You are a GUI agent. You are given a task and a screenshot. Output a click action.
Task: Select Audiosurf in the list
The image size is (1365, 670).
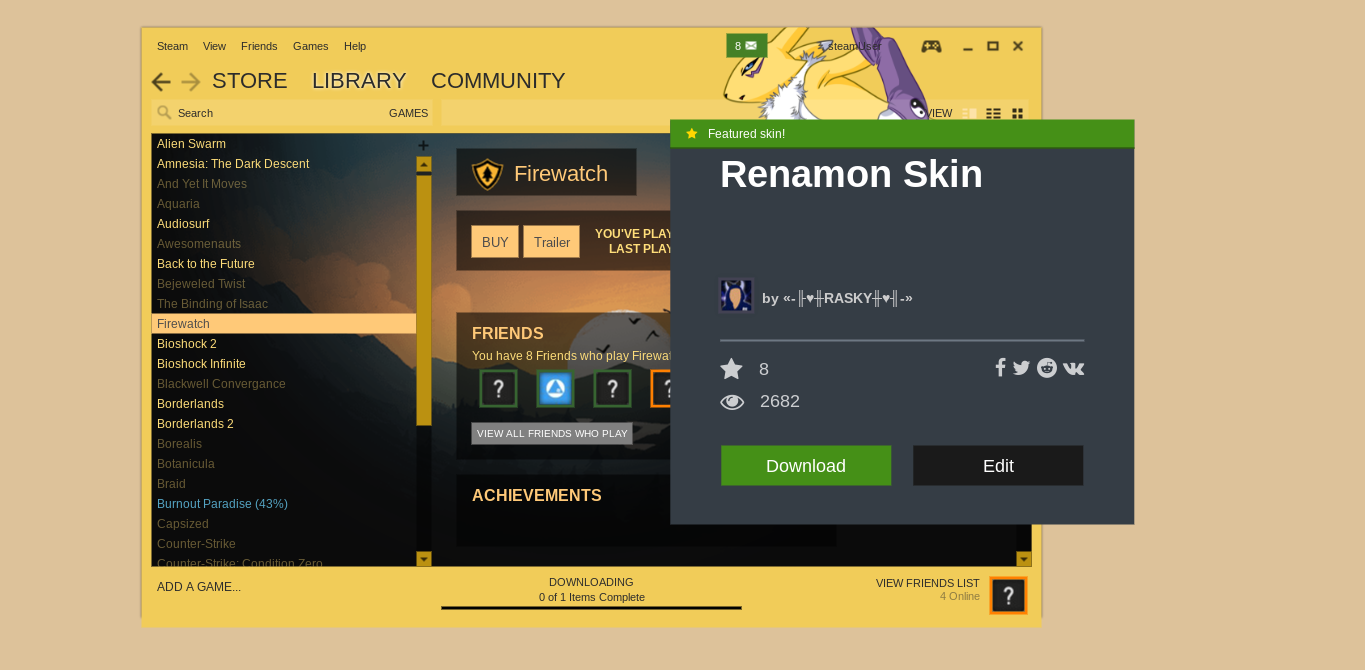(x=284, y=224)
